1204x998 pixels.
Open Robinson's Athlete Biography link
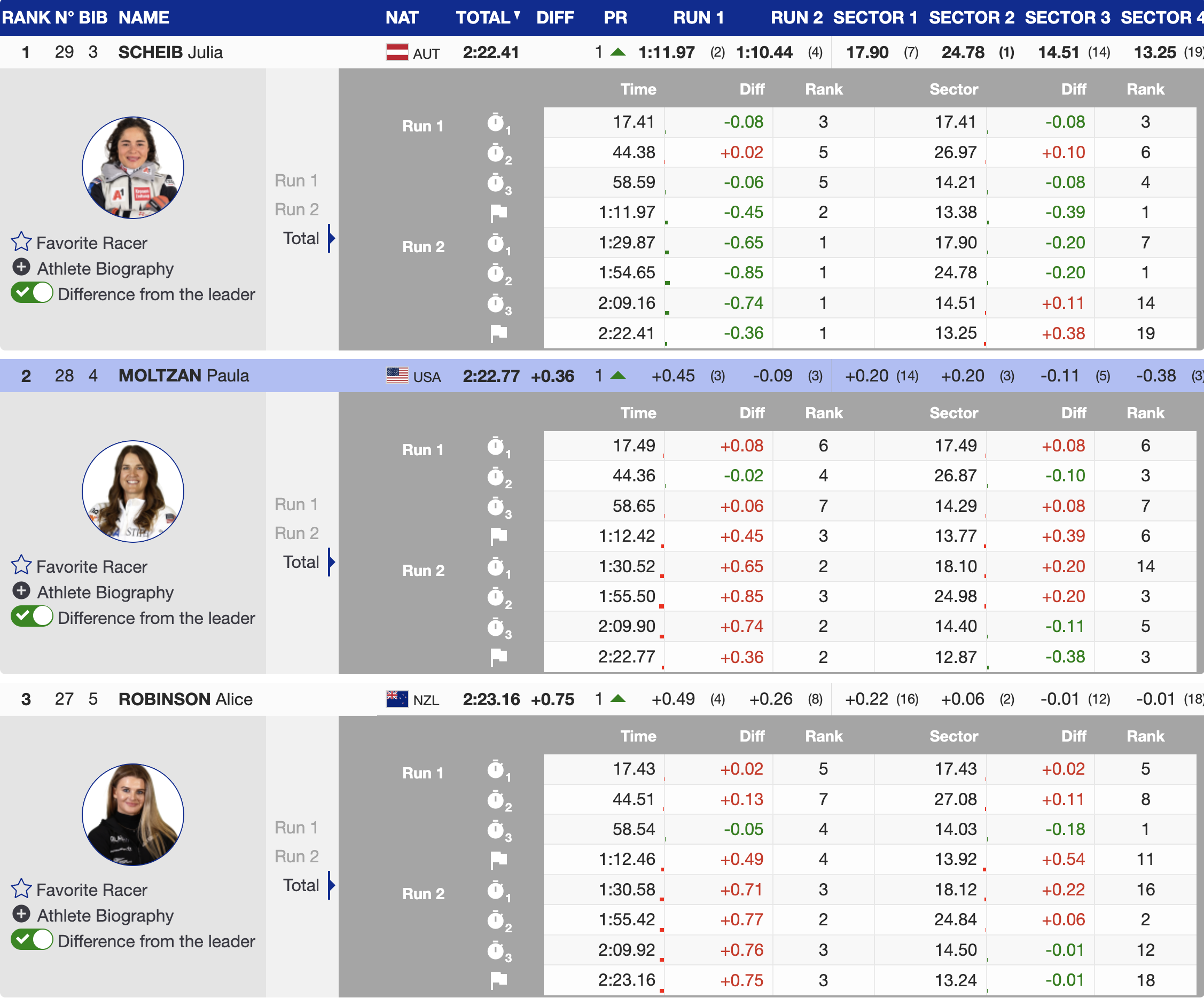[105, 916]
